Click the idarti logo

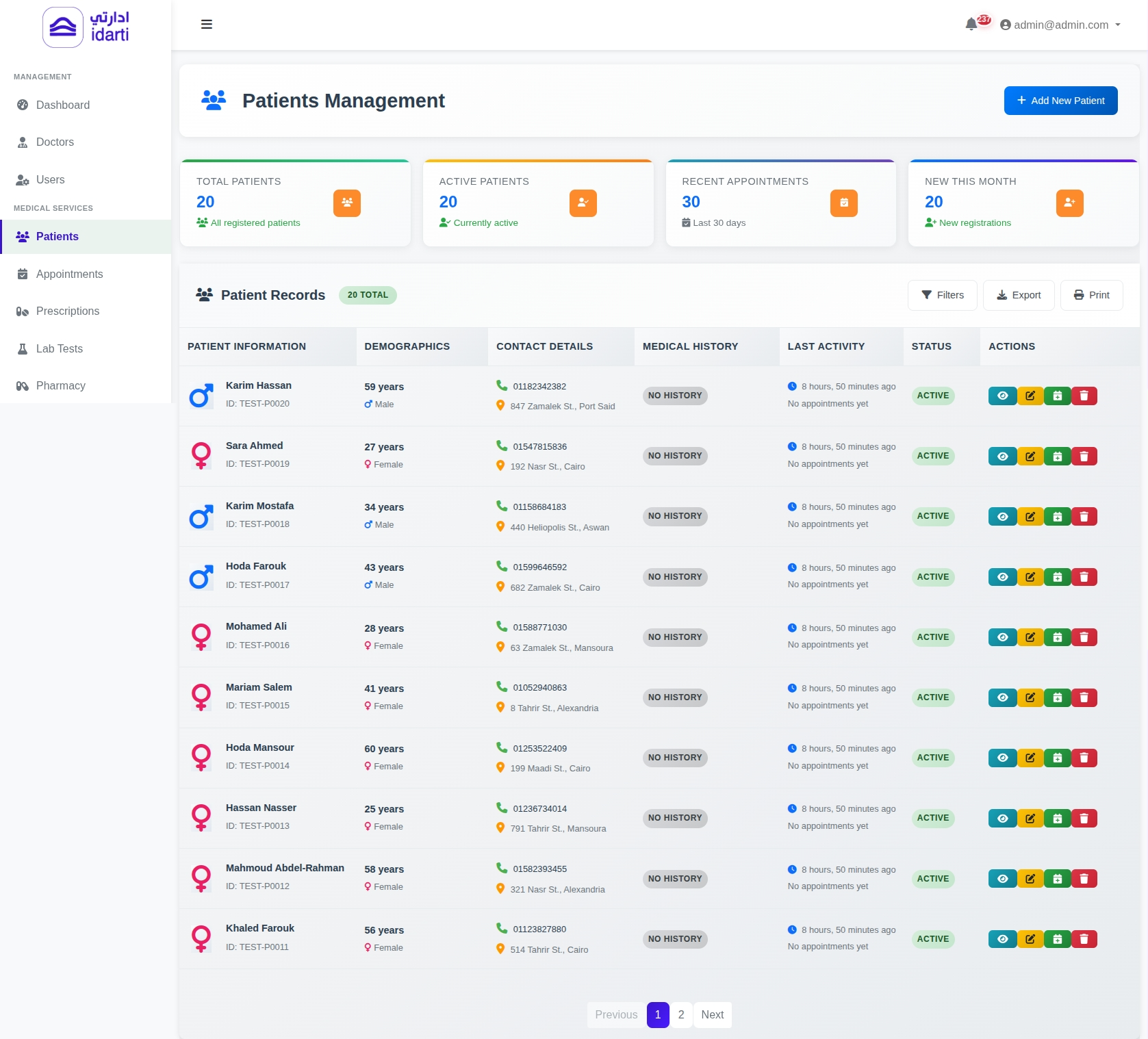tap(86, 27)
